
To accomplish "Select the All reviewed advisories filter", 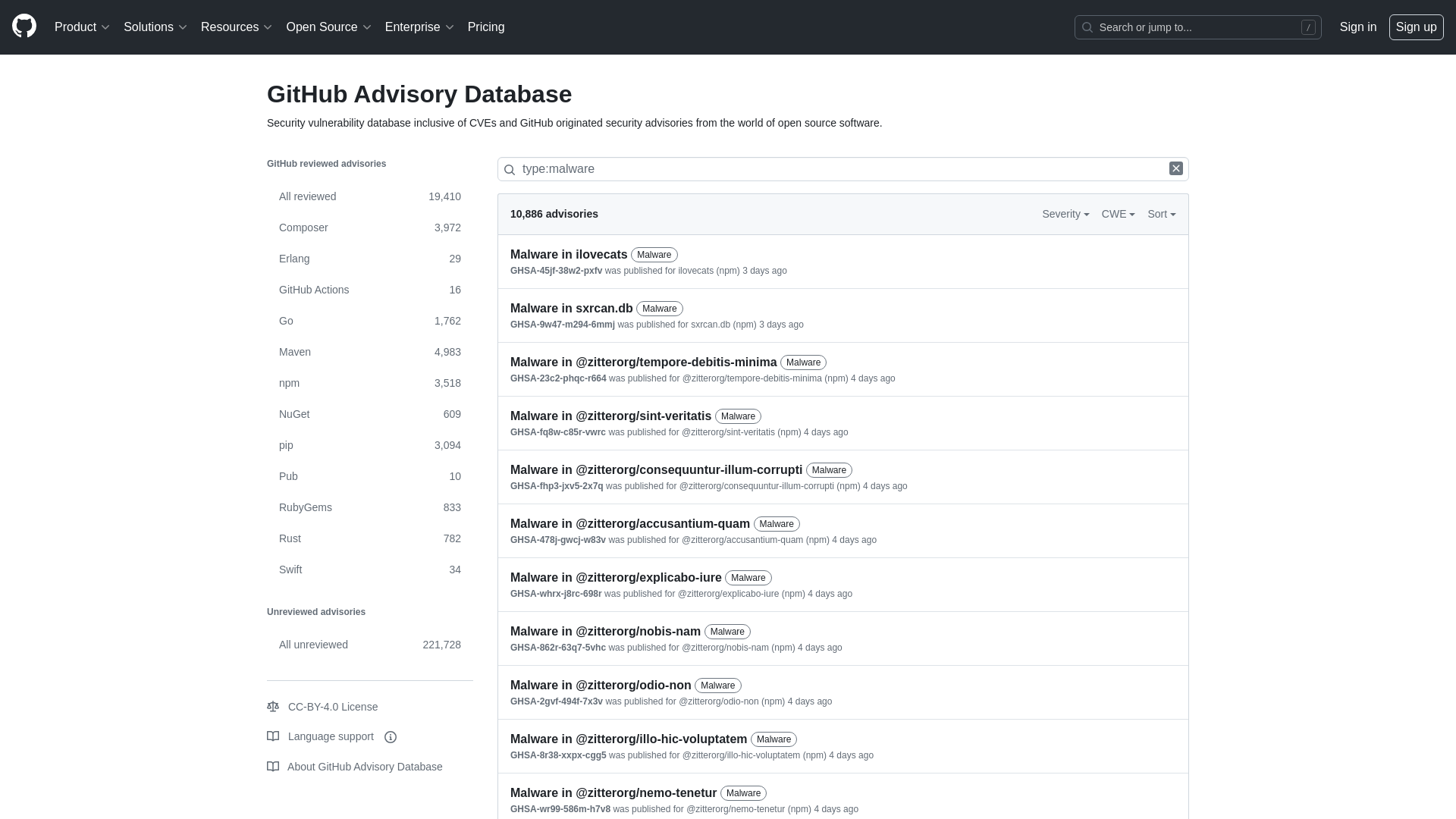I will [x=370, y=196].
